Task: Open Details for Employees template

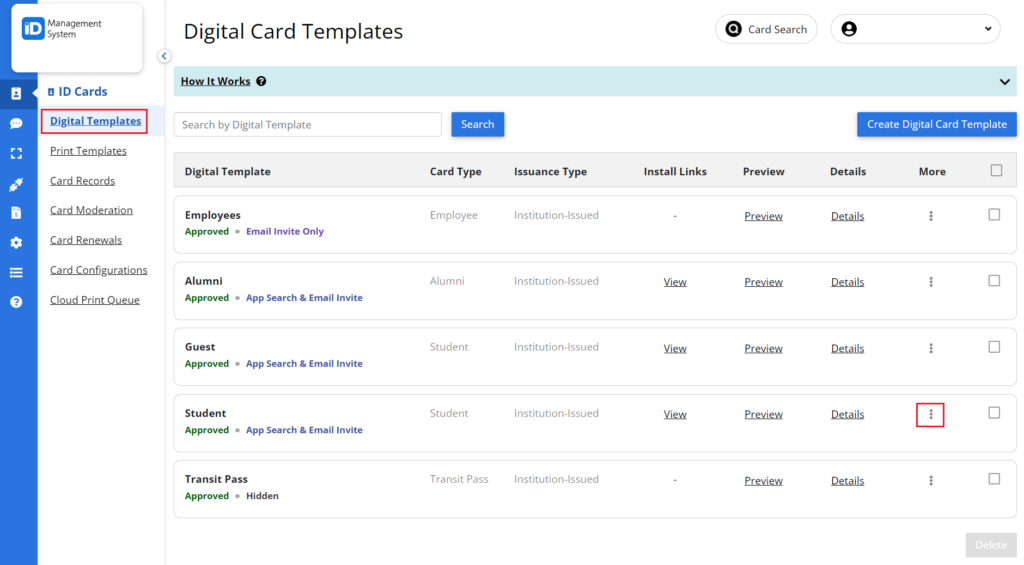Action: tap(847, 216)
